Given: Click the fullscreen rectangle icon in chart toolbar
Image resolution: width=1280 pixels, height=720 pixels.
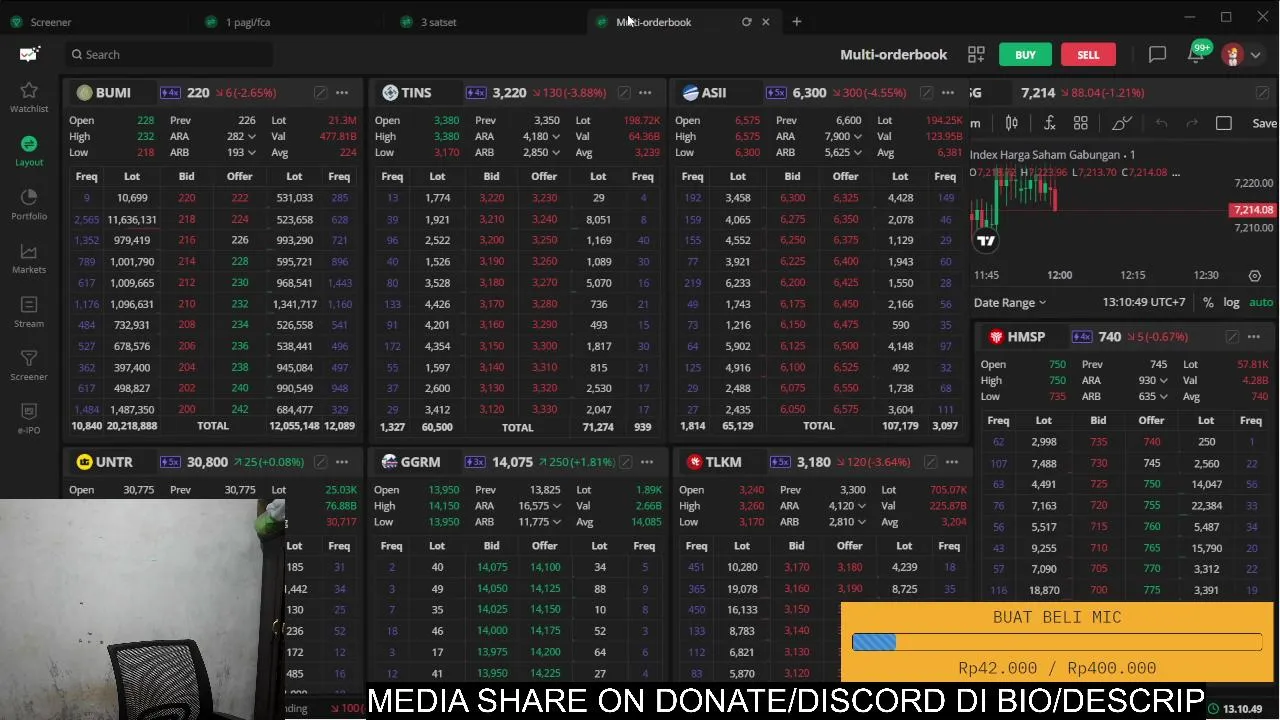Looking at the screenshot, I should [1224, 123].
